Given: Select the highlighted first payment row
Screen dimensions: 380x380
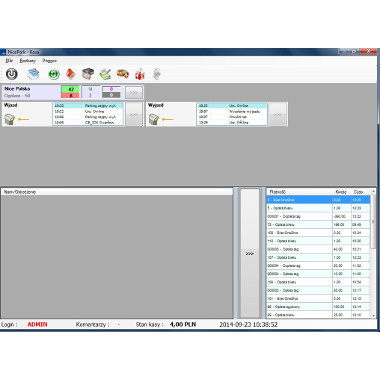Looking at the screenshot, I should [318, 200].
